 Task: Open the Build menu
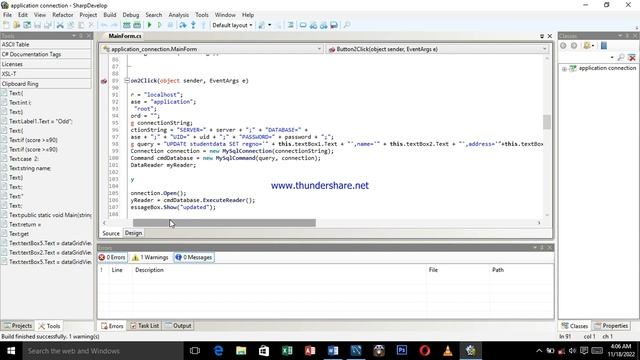pyautogui.click(x=109, y=15)
